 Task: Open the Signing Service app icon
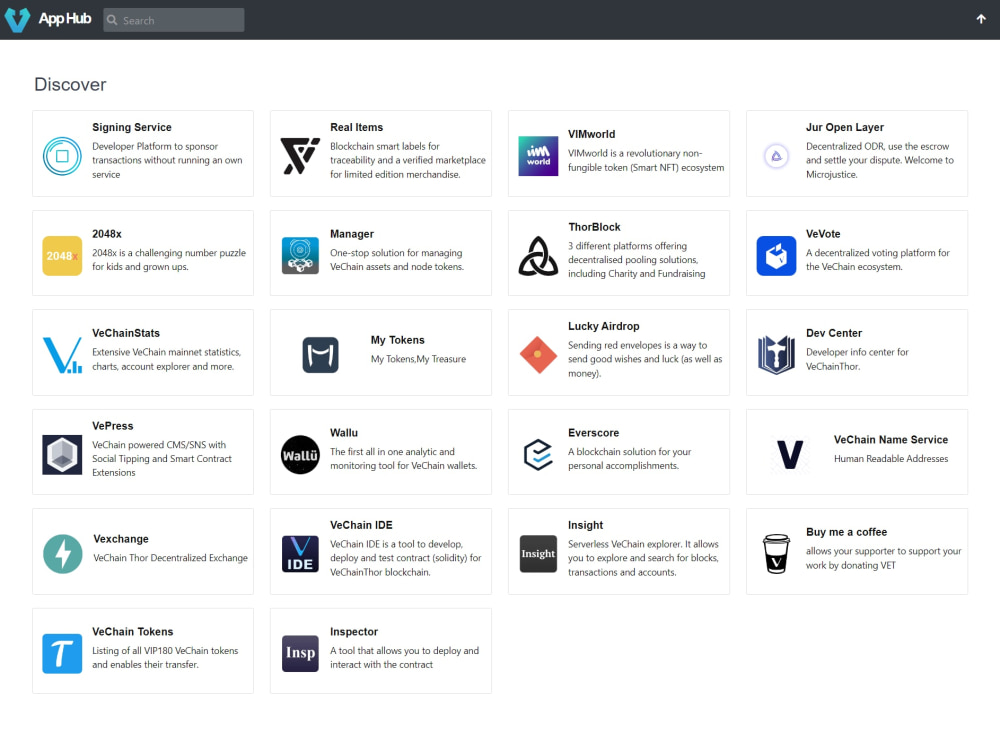coord(62,156)
